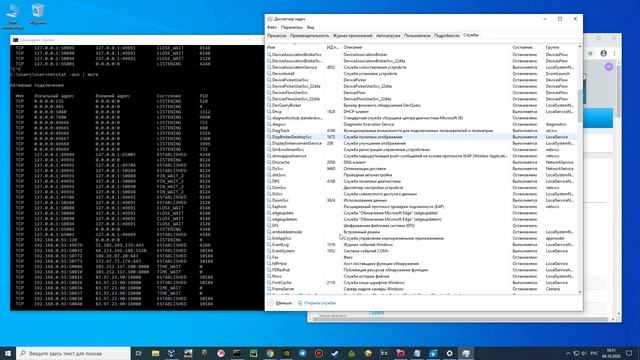This screenshot has width=640, height=360.
Task: Switch to the Журнал приложений tab
Action: pos(352,36)
